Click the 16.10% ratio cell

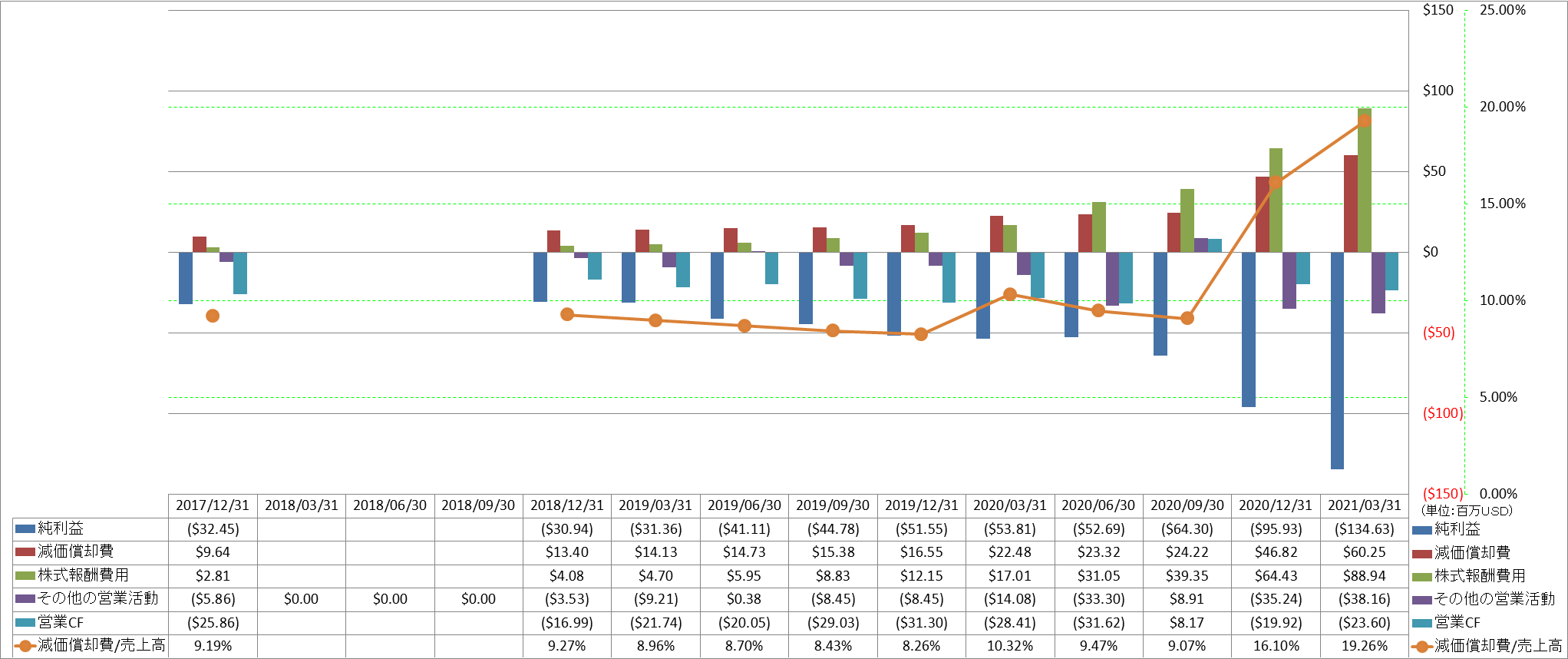tap(1276, 646)
